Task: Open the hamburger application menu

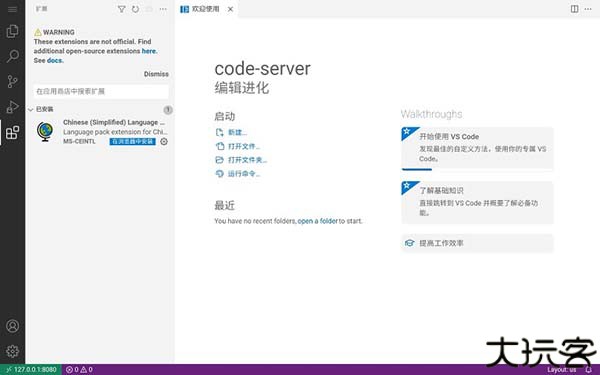Action: coord(12,9)
